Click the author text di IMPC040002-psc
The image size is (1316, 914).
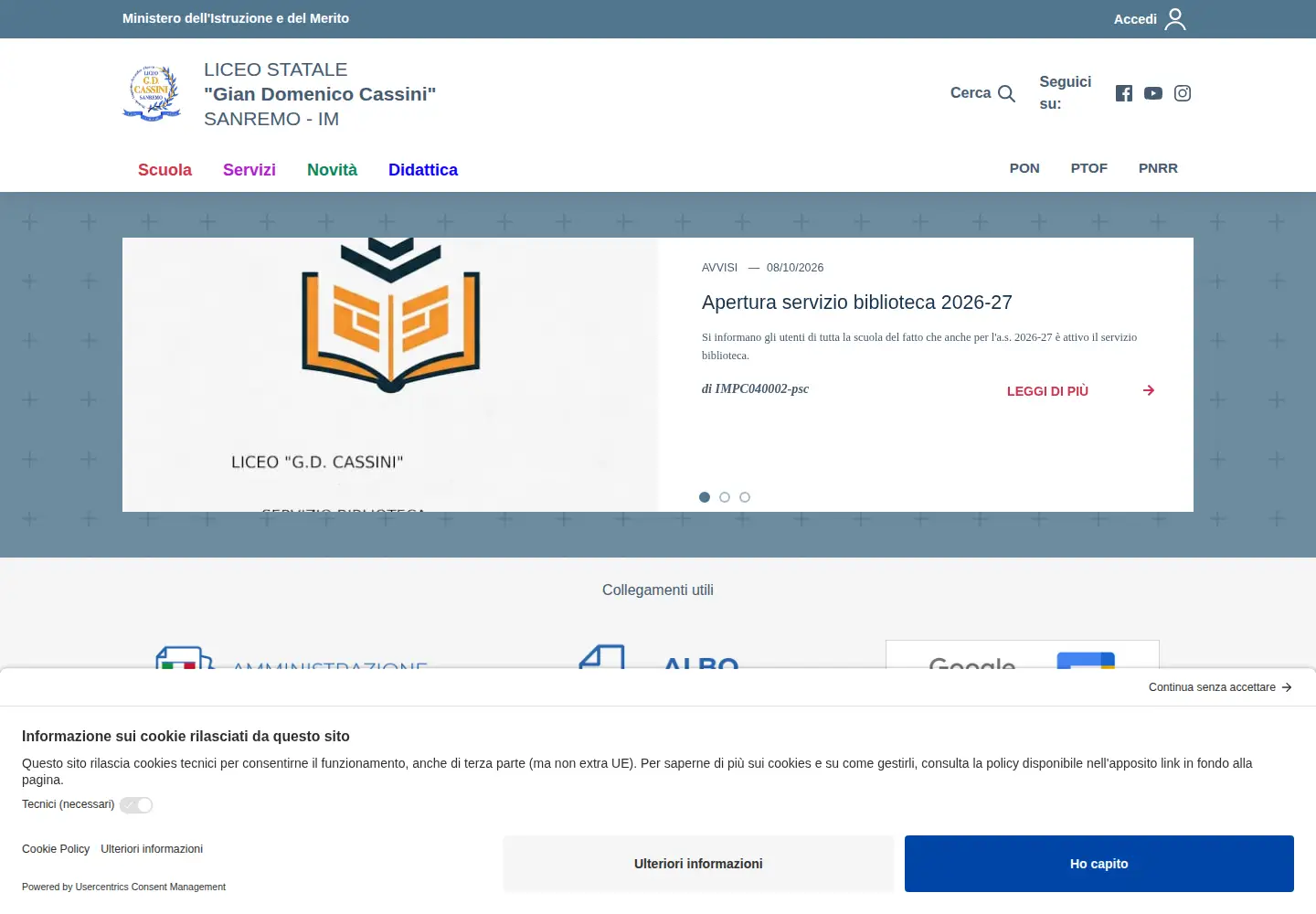(x=755, y=389)
